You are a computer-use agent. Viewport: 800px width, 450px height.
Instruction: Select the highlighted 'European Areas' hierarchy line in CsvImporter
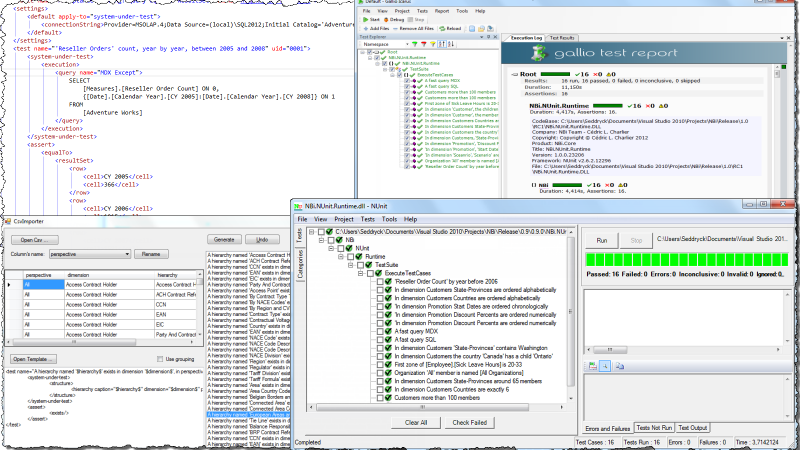(x=248, y=415)
